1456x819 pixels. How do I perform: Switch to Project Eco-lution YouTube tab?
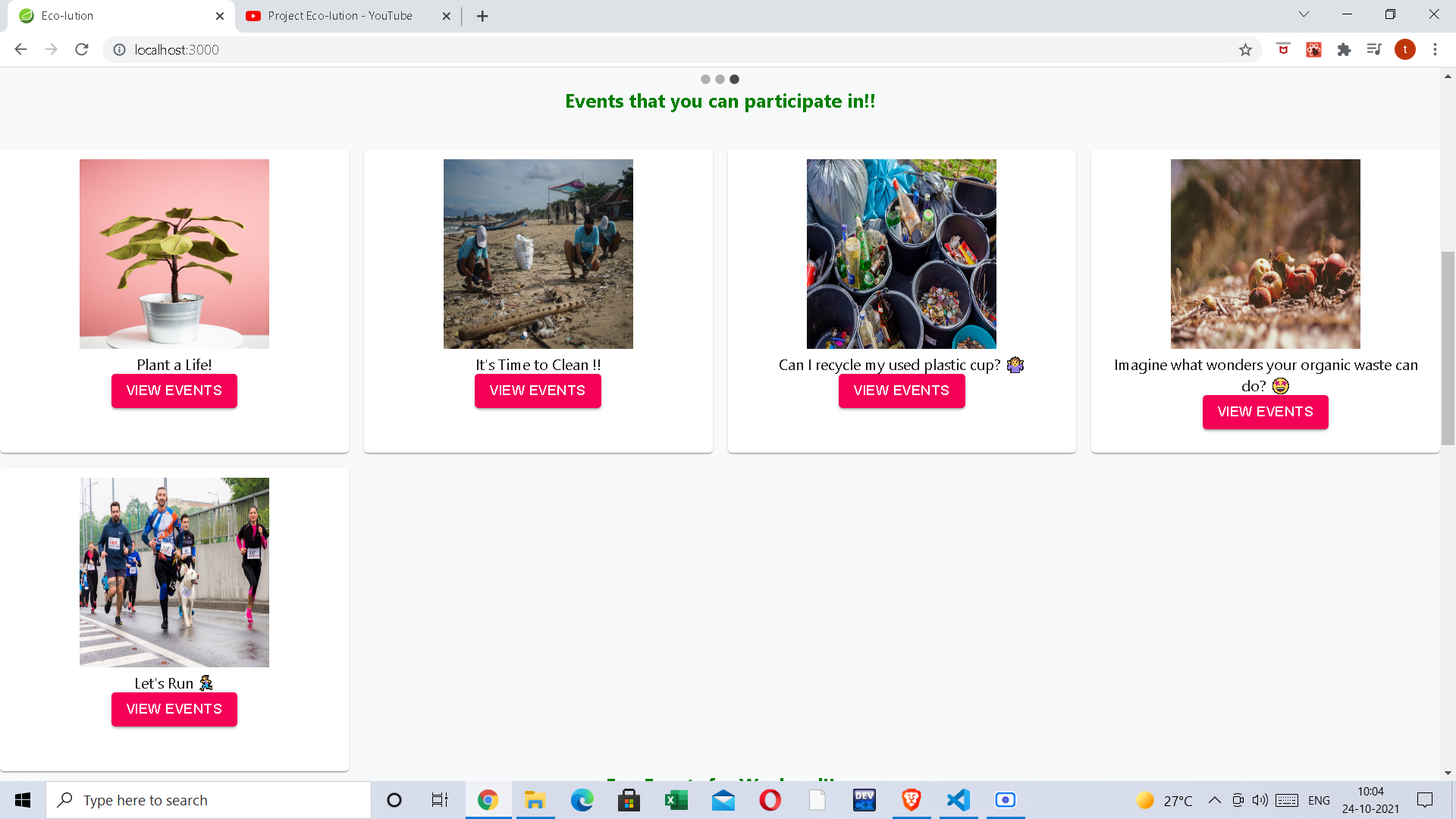click(340, 16)
